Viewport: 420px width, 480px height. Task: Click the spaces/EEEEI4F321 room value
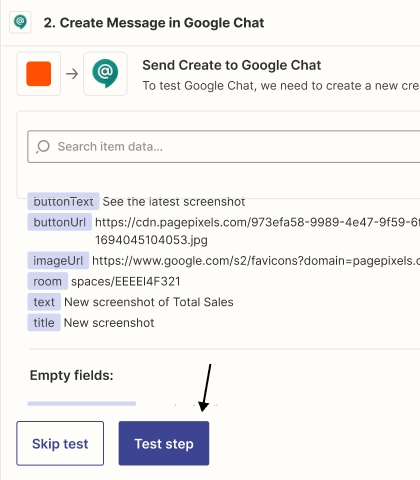point(126,282)
